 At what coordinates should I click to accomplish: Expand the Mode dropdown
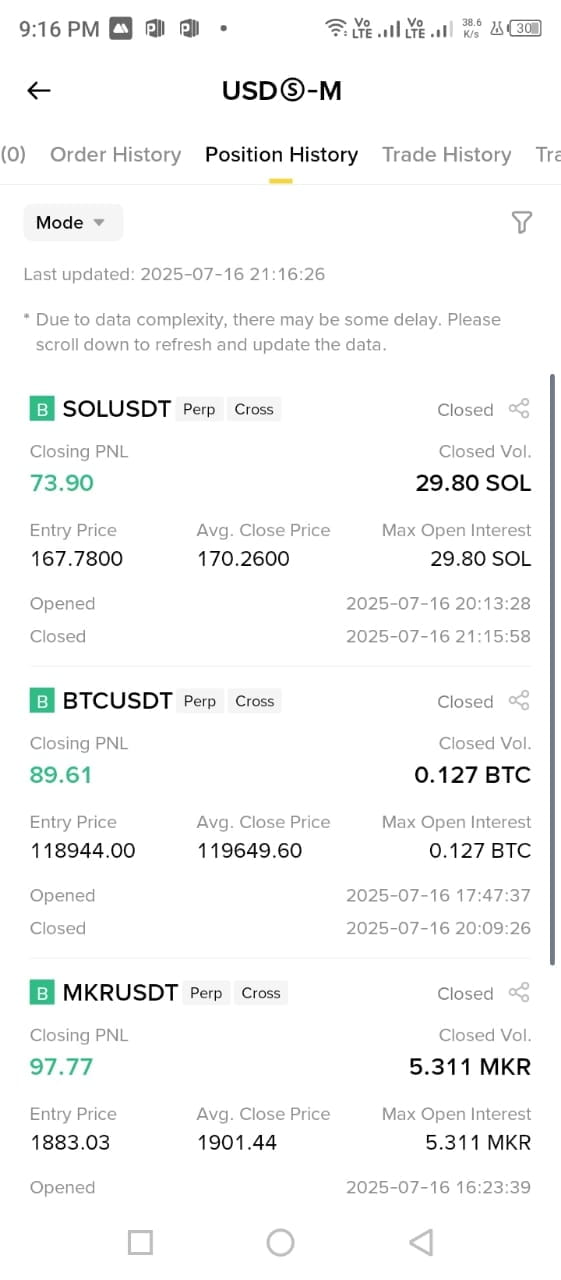[73, 222]
